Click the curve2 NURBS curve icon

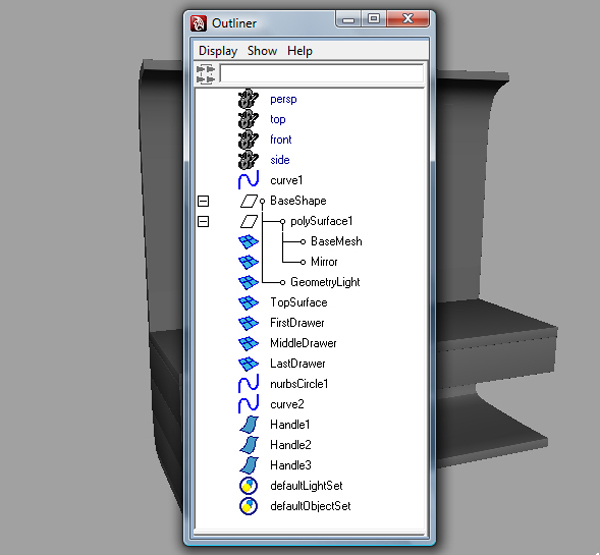tap(248, 404)
